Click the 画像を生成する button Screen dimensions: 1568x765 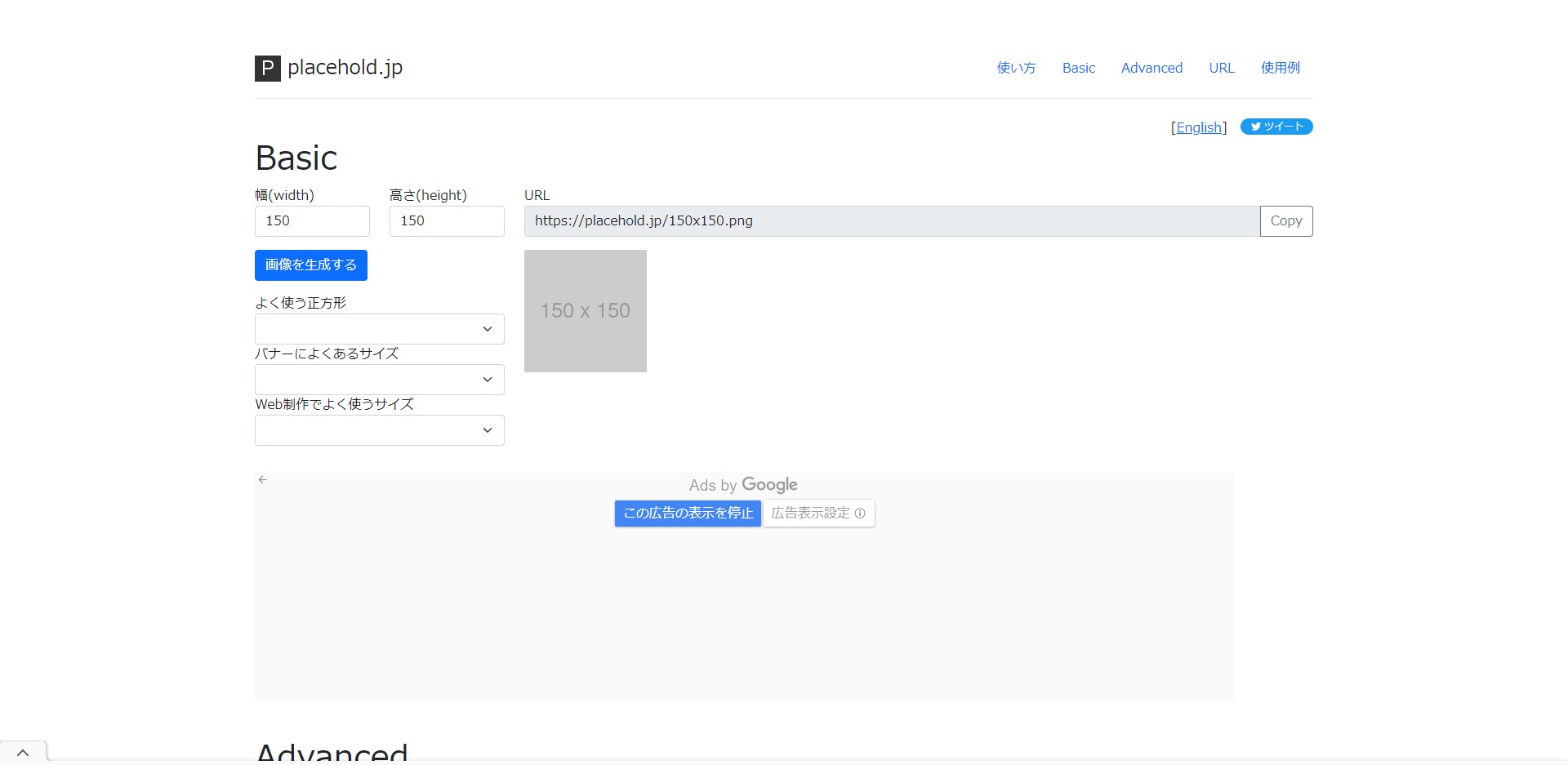tap(311, 265)
